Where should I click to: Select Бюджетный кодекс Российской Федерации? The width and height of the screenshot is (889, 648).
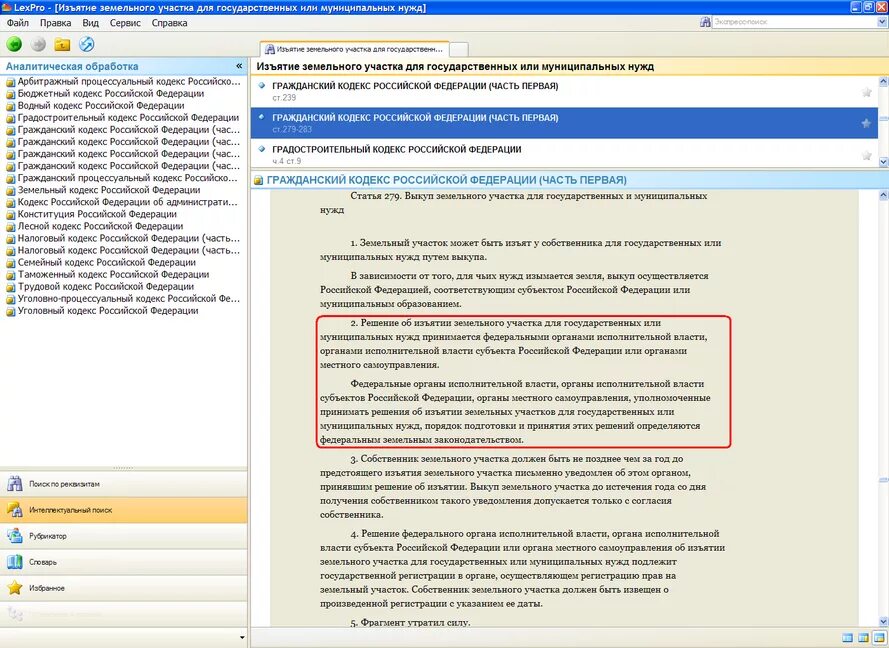coord(105,94)
